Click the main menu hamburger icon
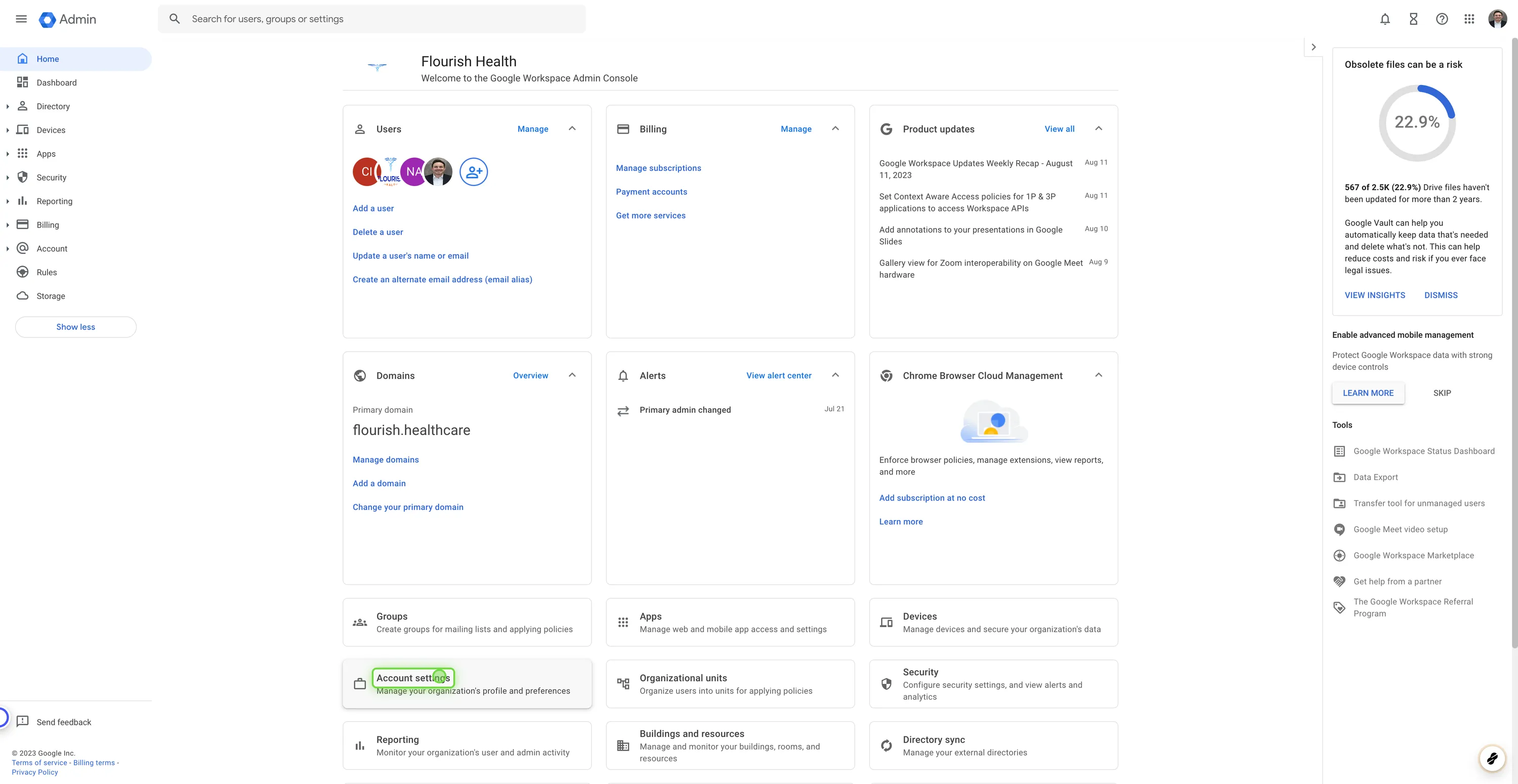 click(x=21, y=19)
